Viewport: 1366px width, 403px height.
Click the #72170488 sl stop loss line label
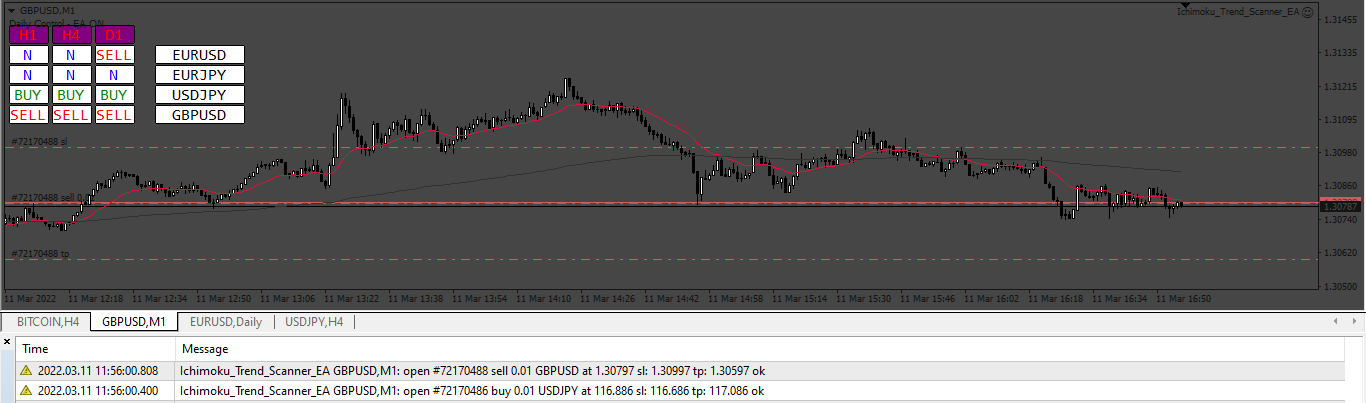(39, 142)
